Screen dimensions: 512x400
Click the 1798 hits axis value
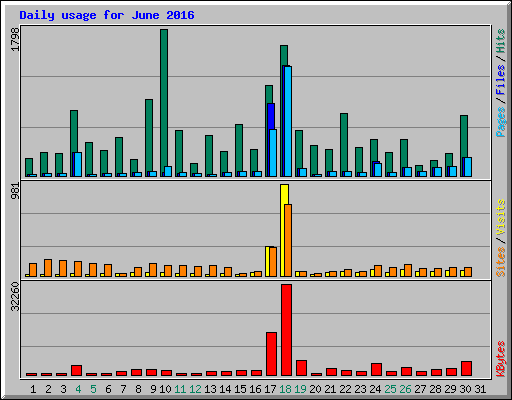[15, 40]
